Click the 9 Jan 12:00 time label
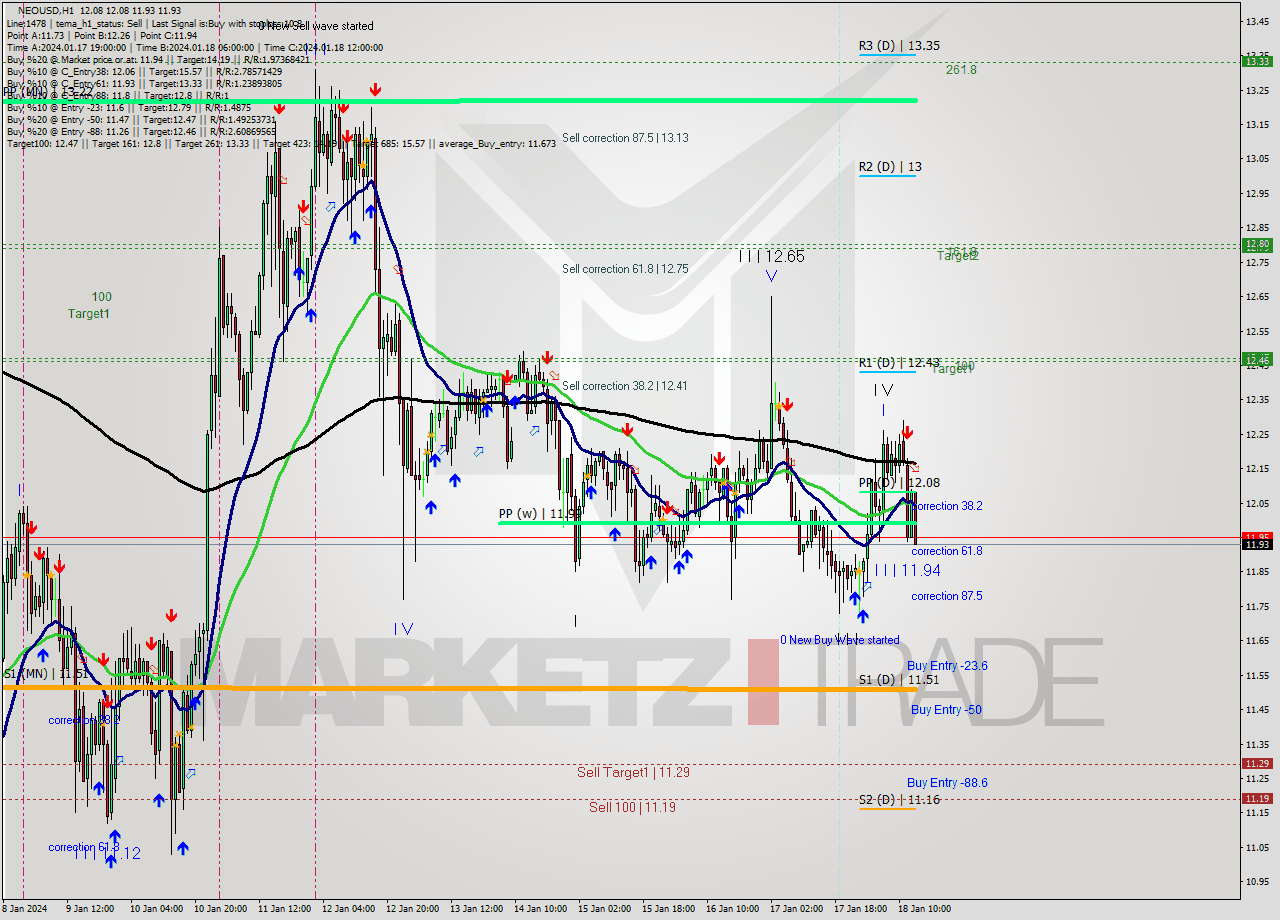Viewport: 1280px width, 920px height. (x=91, y=909)
